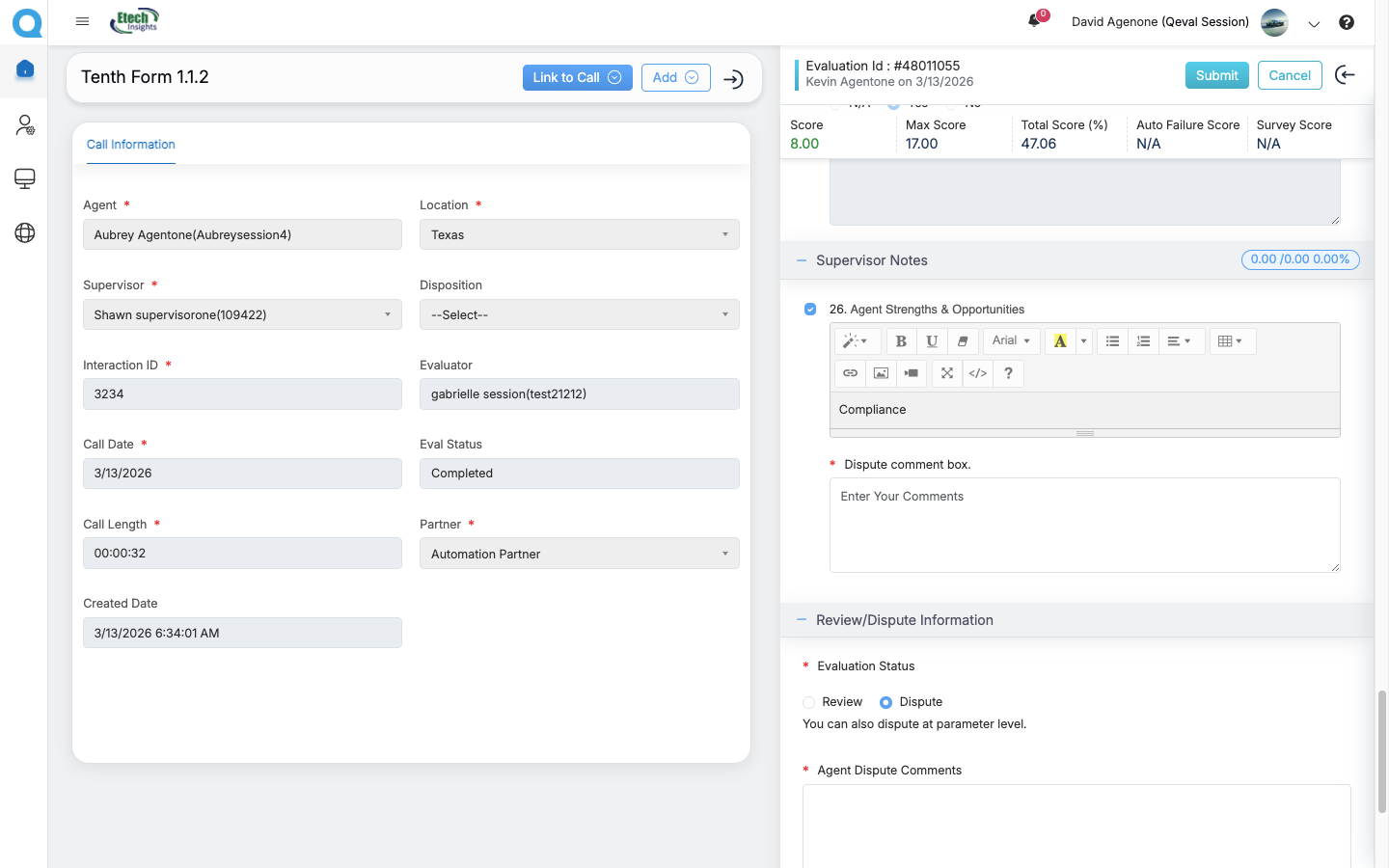Click the yellow highlight text color swatch
This screenshot has height=868, width=1389.
[x=1060, y=341]
